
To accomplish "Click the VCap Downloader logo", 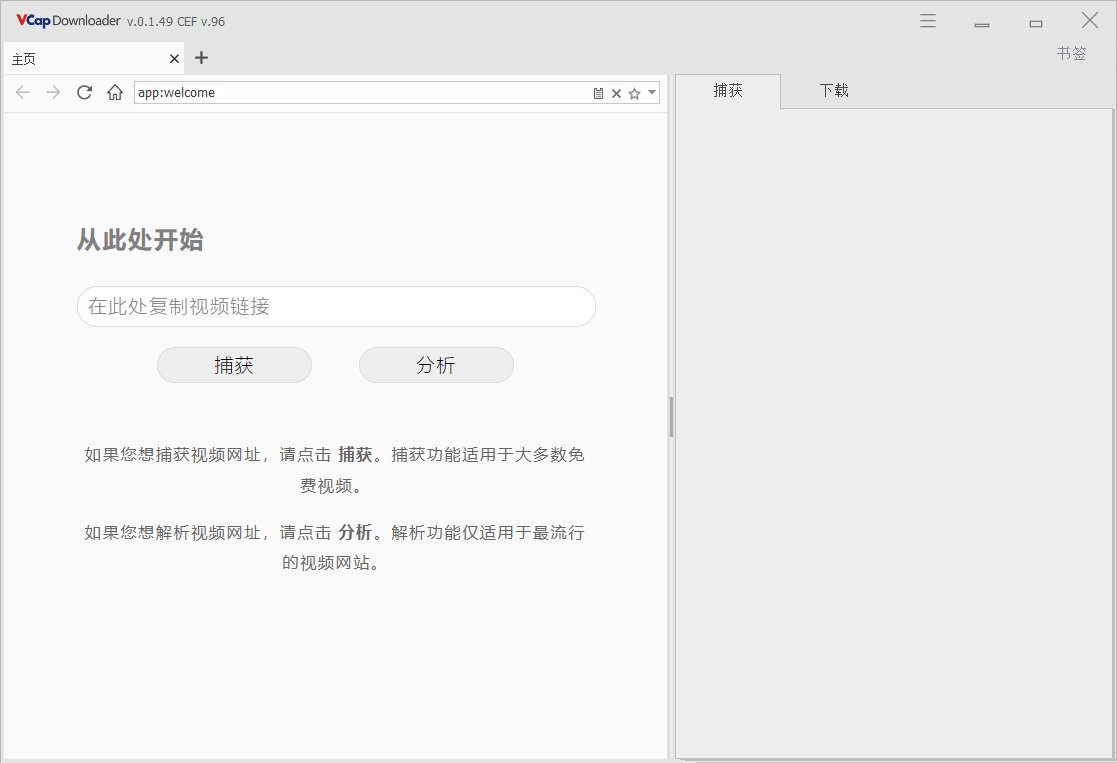I will point(68,21).
